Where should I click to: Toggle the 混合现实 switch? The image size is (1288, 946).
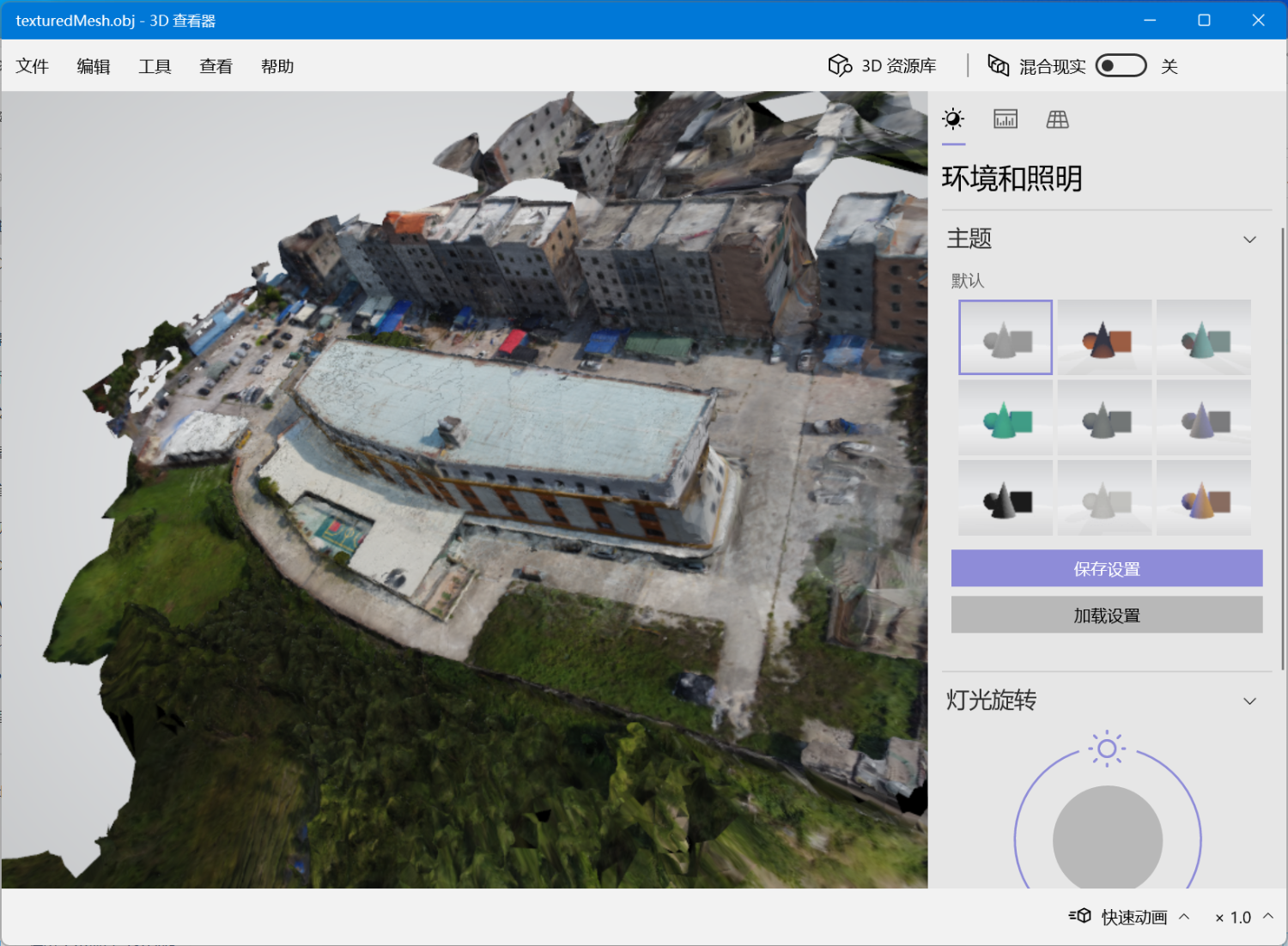point(1121,65)
